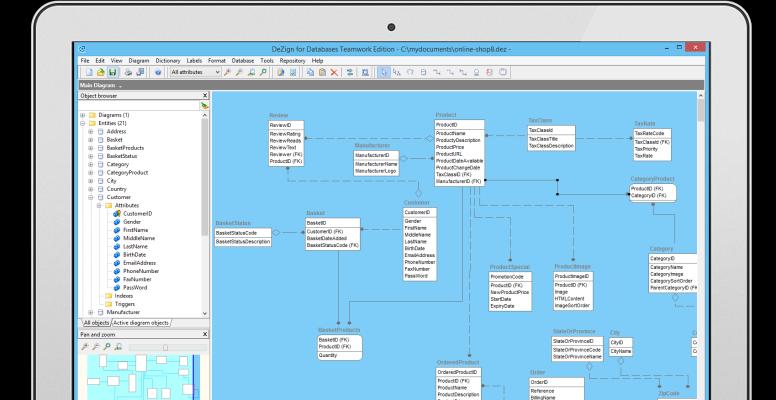This screenshot has height=400, width=776.
Task: Click Quantity in BasketProducts entity
Action: click(x=328, y=355)
